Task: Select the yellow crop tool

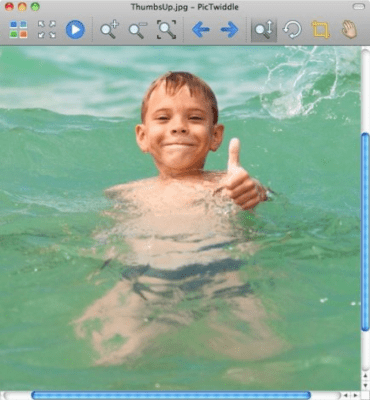Action: [x=320, y=30]
